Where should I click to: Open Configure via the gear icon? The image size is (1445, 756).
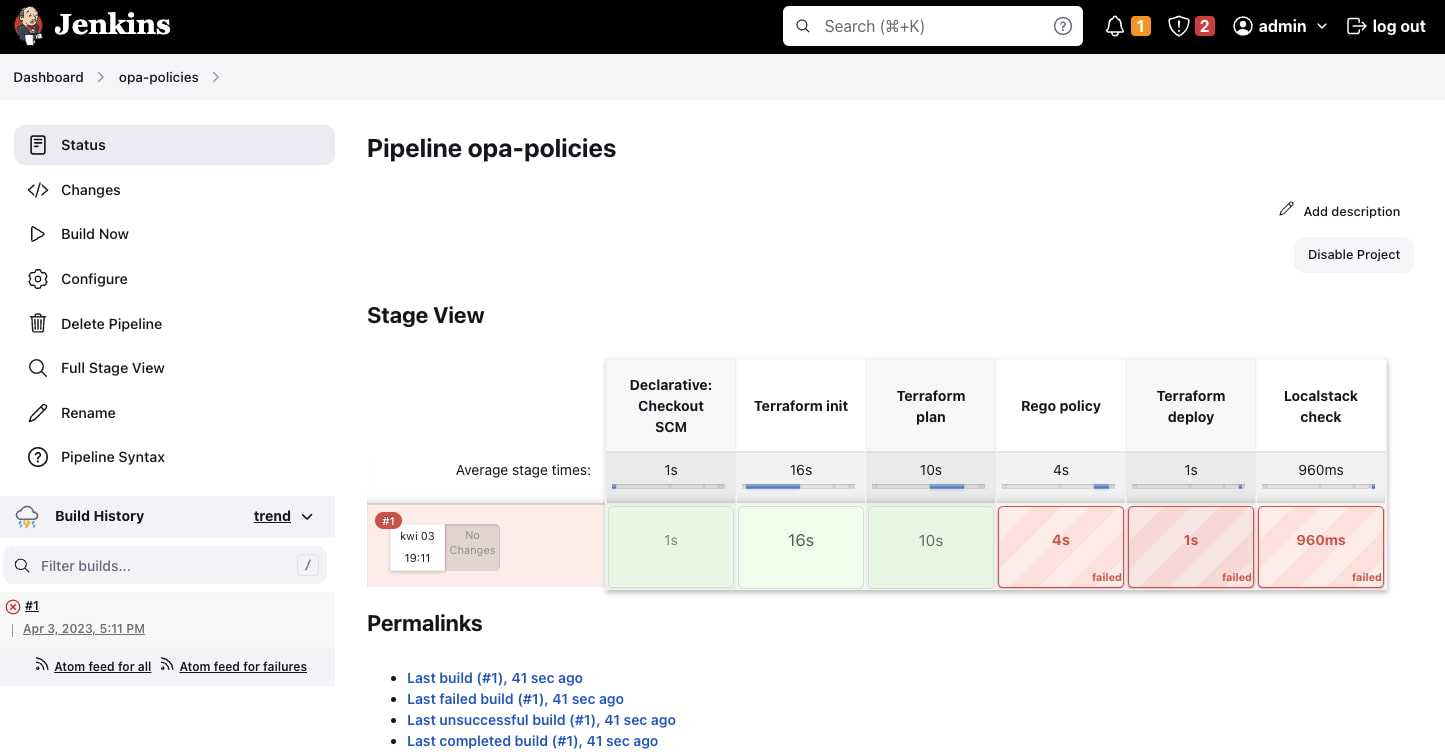coord(38,278)
